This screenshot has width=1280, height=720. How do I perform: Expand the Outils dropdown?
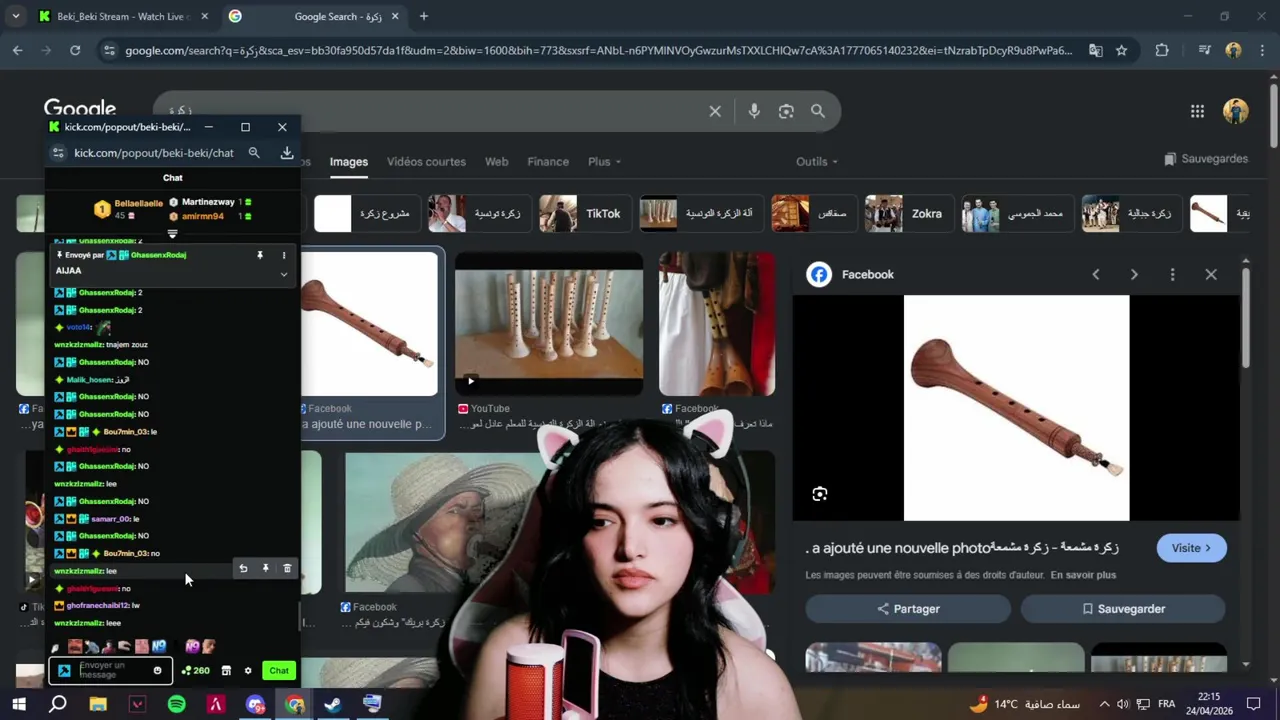click(x=817, y=161)
